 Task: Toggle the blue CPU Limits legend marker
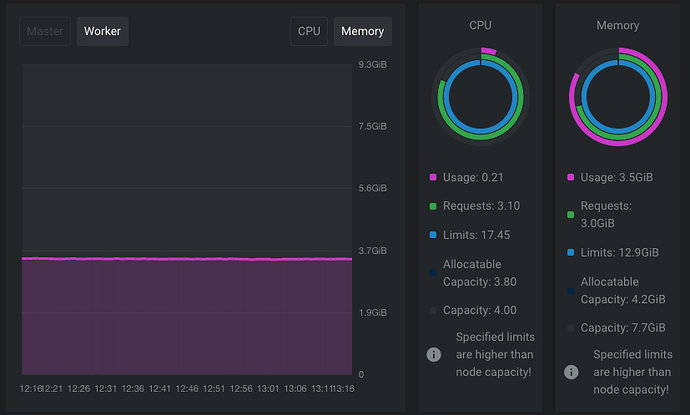[x=433, y=234]
